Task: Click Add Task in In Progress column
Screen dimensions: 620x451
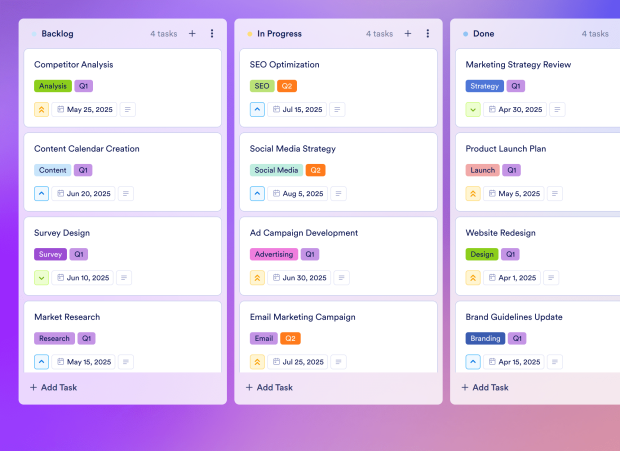Action: (269, 387)
